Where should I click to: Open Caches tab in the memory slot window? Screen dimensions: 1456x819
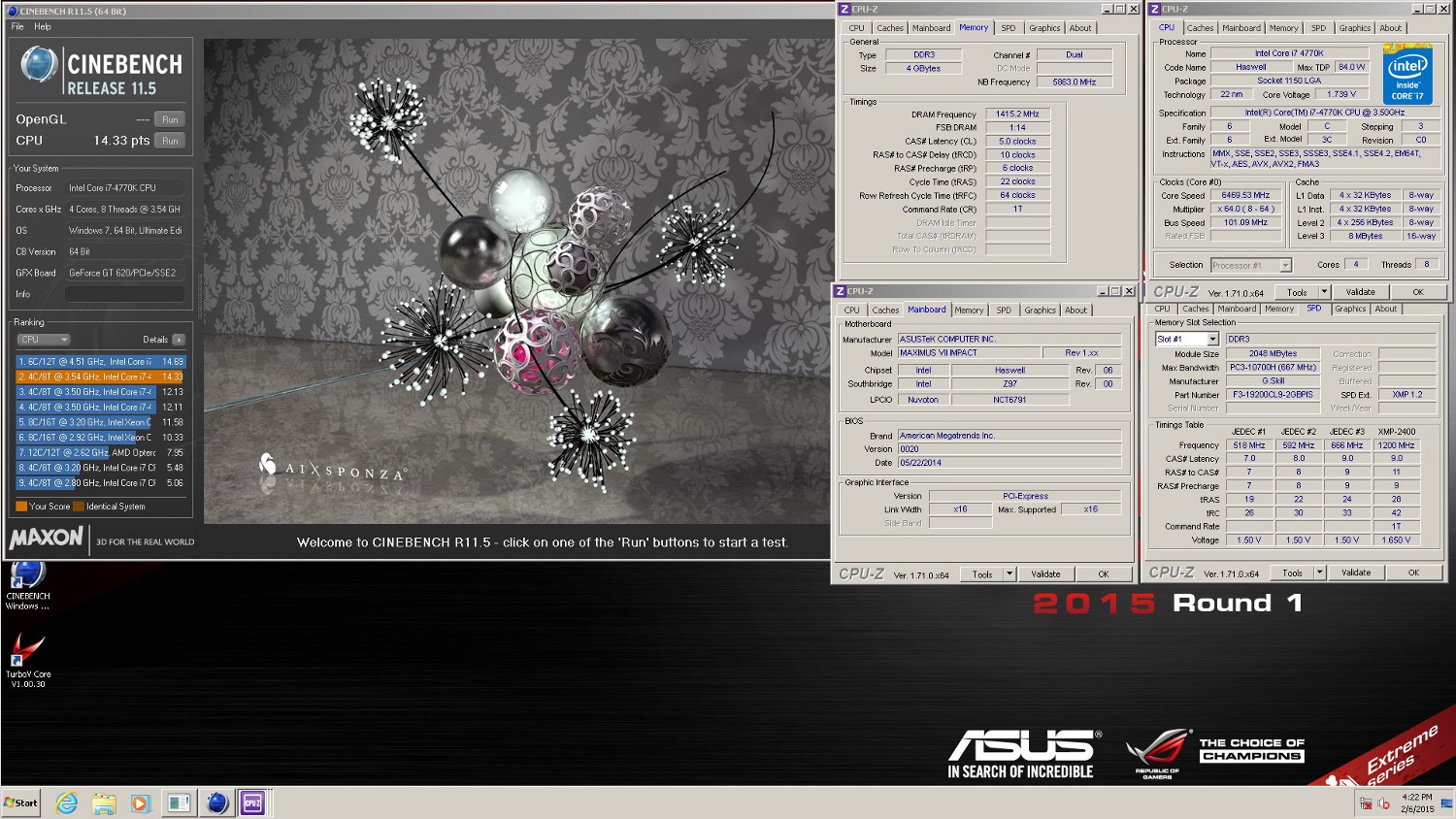pyautogui.click(x=1196, y=309)
